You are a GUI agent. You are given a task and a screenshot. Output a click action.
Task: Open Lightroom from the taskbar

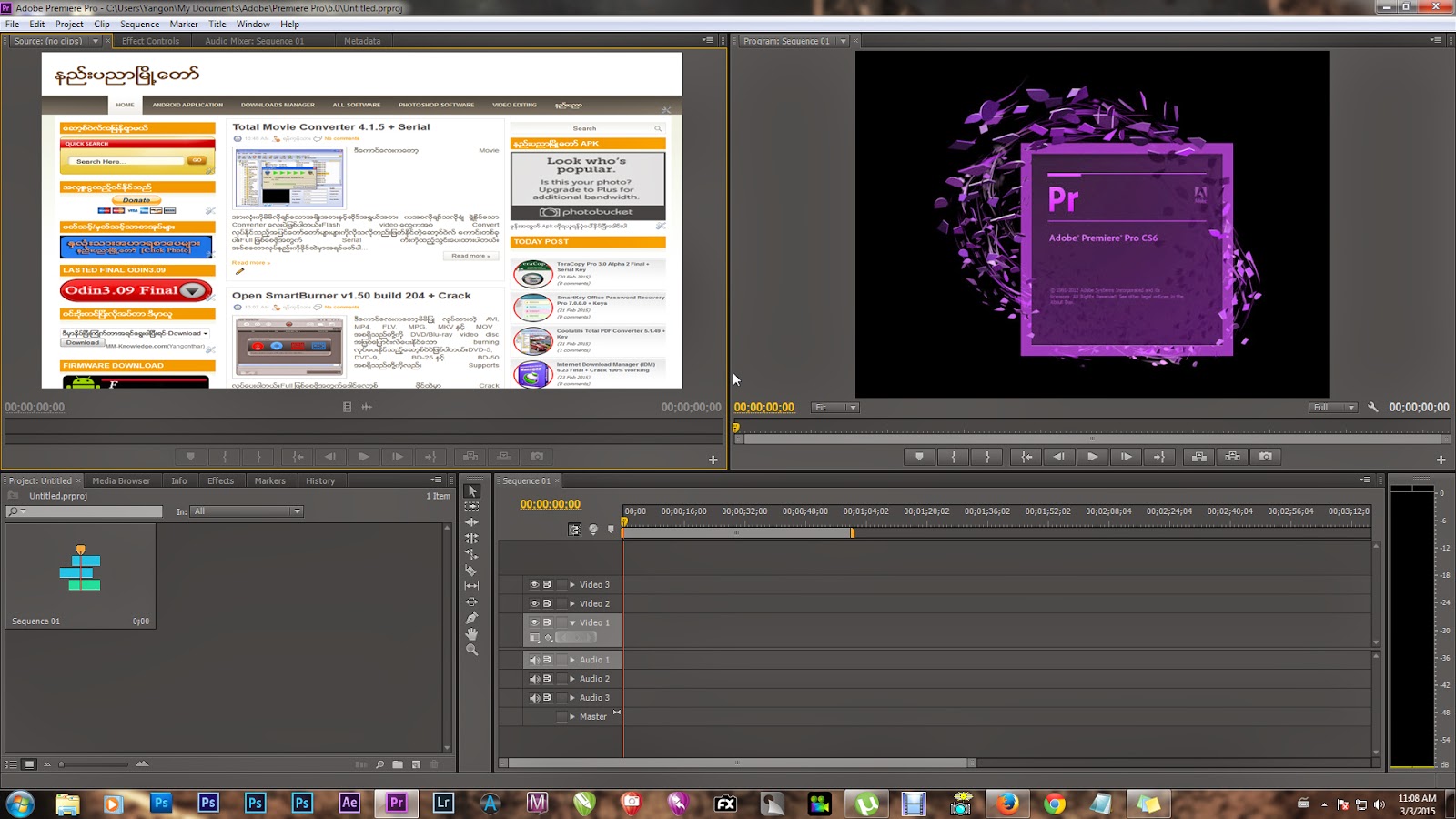click(x=443, y=803)
